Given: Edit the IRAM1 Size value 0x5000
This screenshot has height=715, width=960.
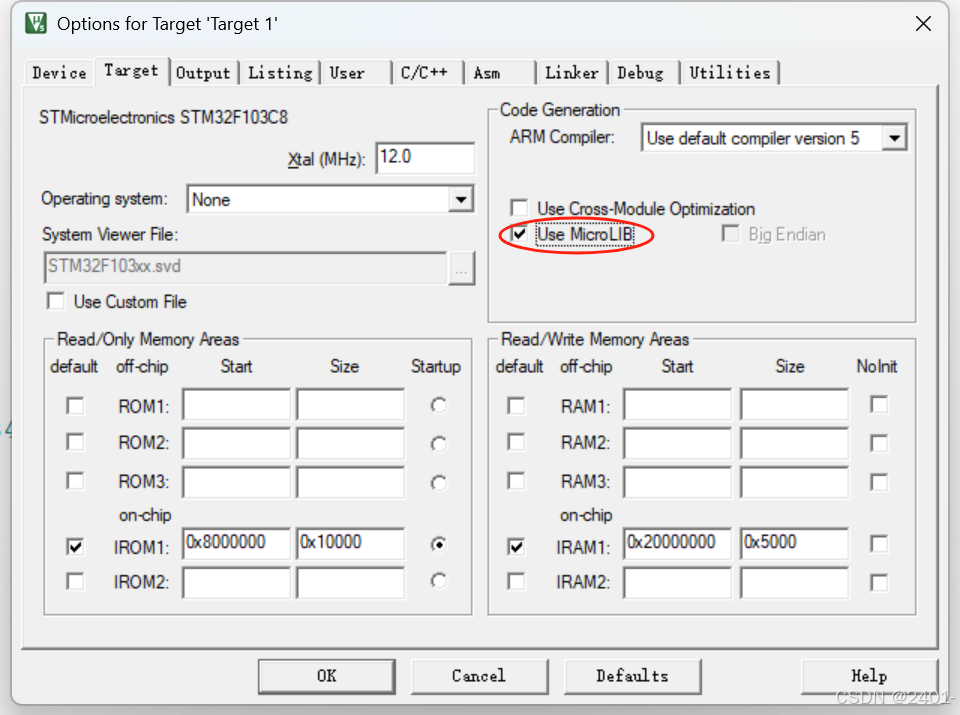Looking at the screenshot, I should (795, 544).
